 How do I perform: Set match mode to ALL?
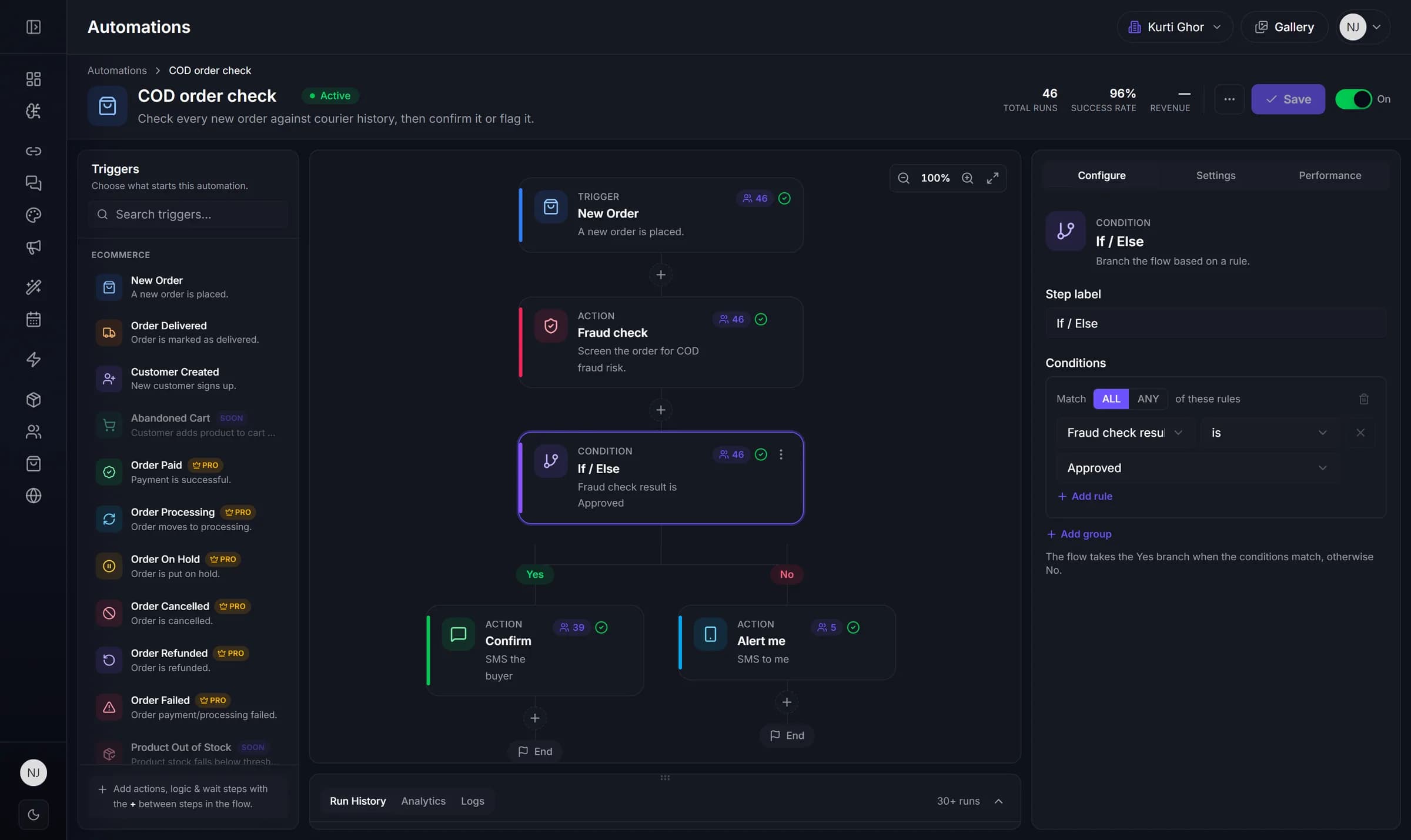[x=1111, y=399]
